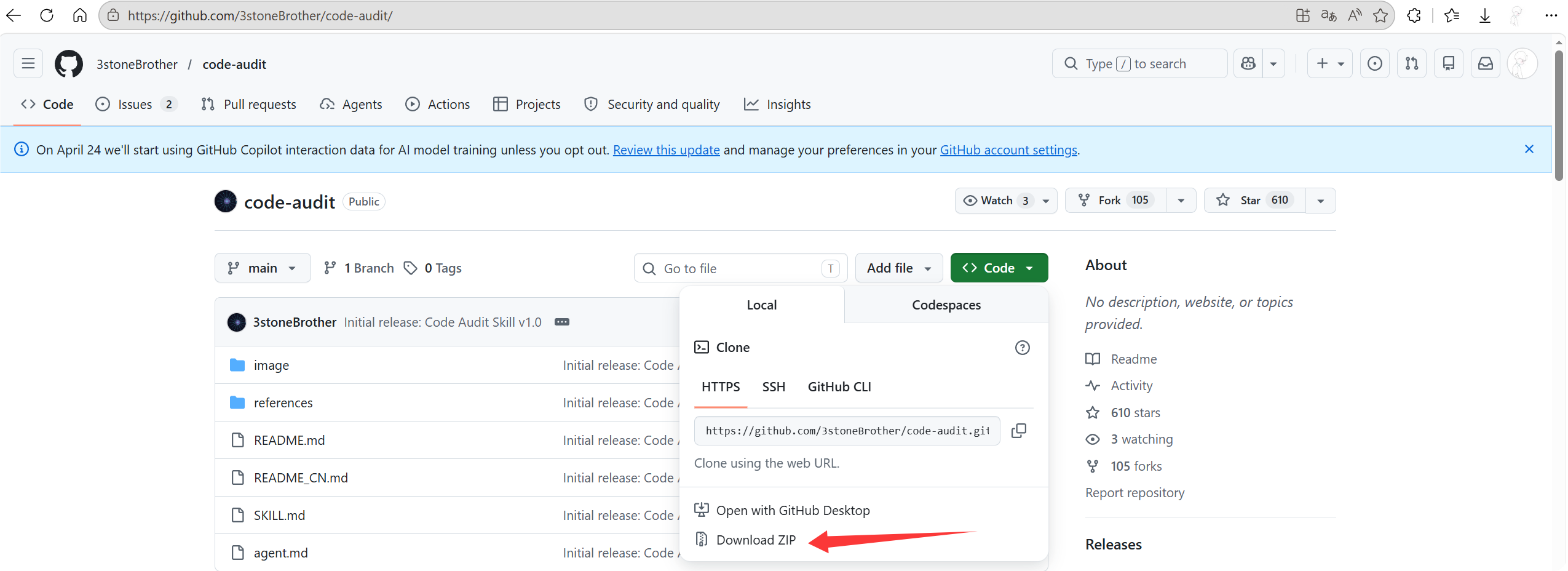Open the Copilot chat icon

tap(1248, 63)
